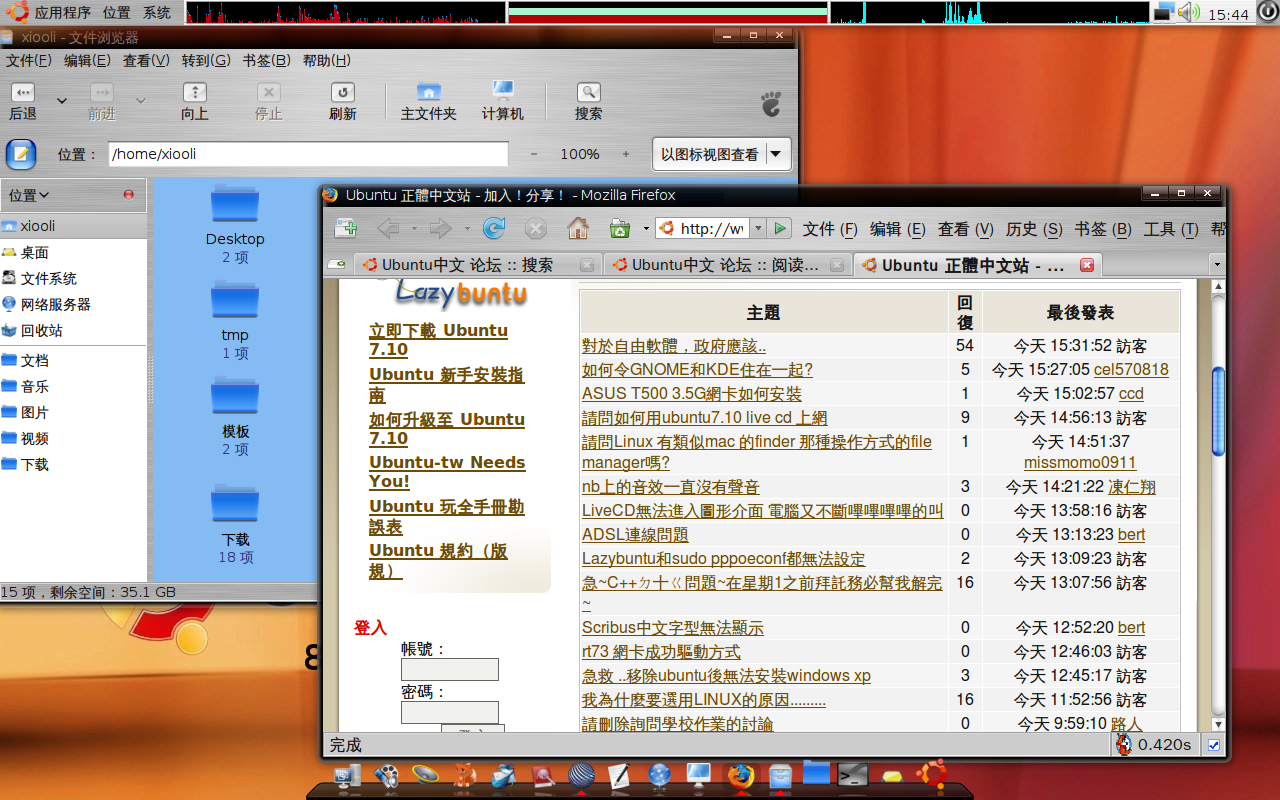The width and height of the screenshot is (1280, 800).
Task: Click the file cabinet icon in dock
Action: point(781,775)
